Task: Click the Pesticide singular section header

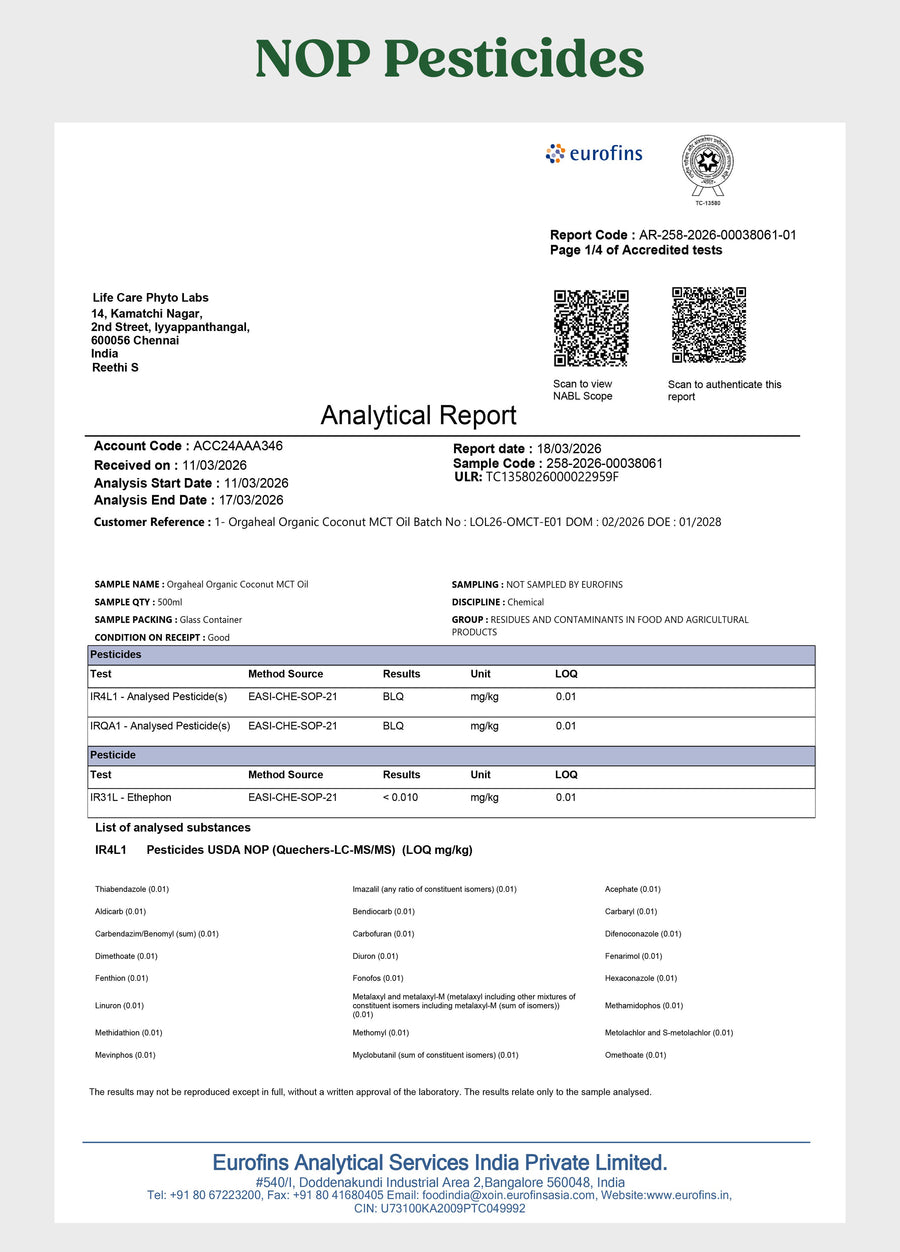Action: [x=451, y=755]
